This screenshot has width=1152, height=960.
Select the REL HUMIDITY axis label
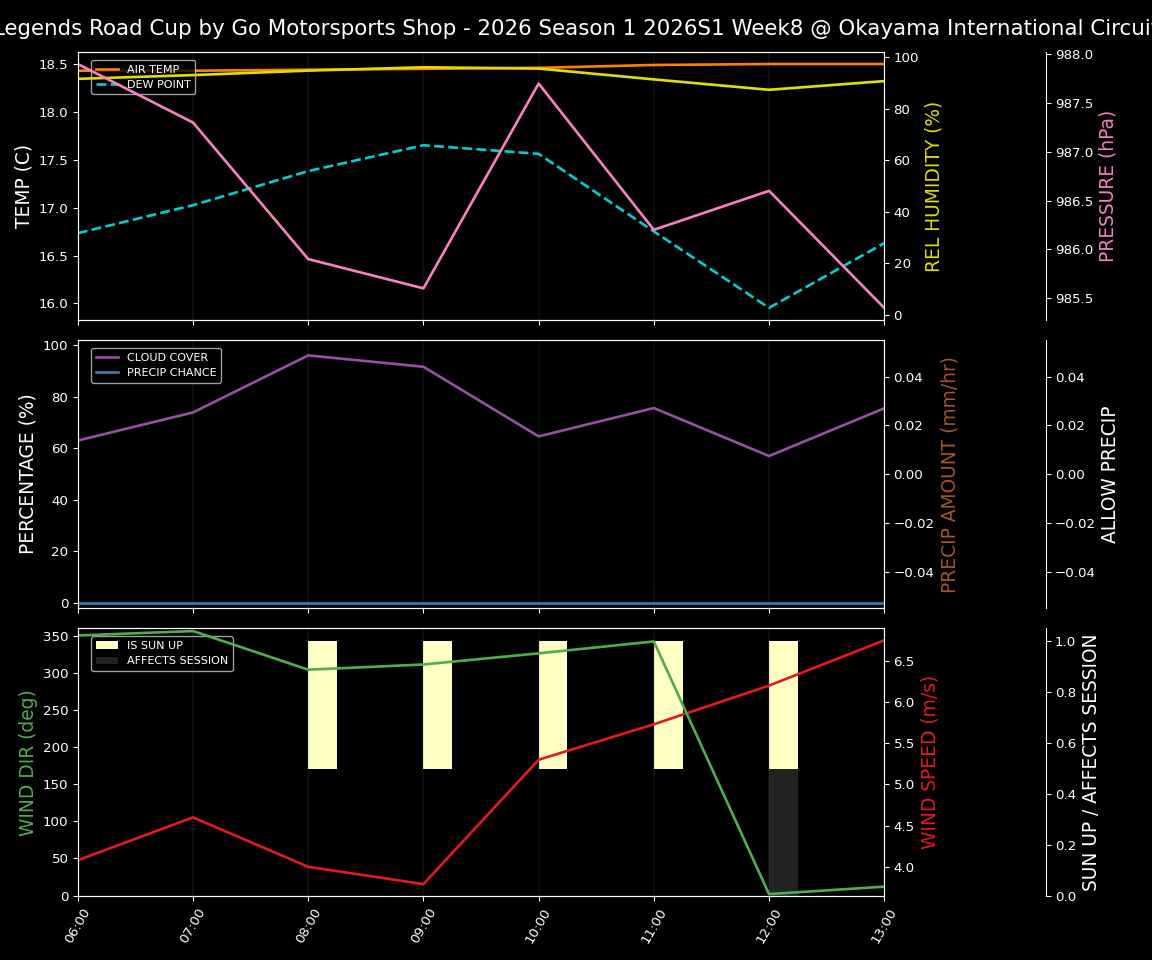tap(934, 187)
